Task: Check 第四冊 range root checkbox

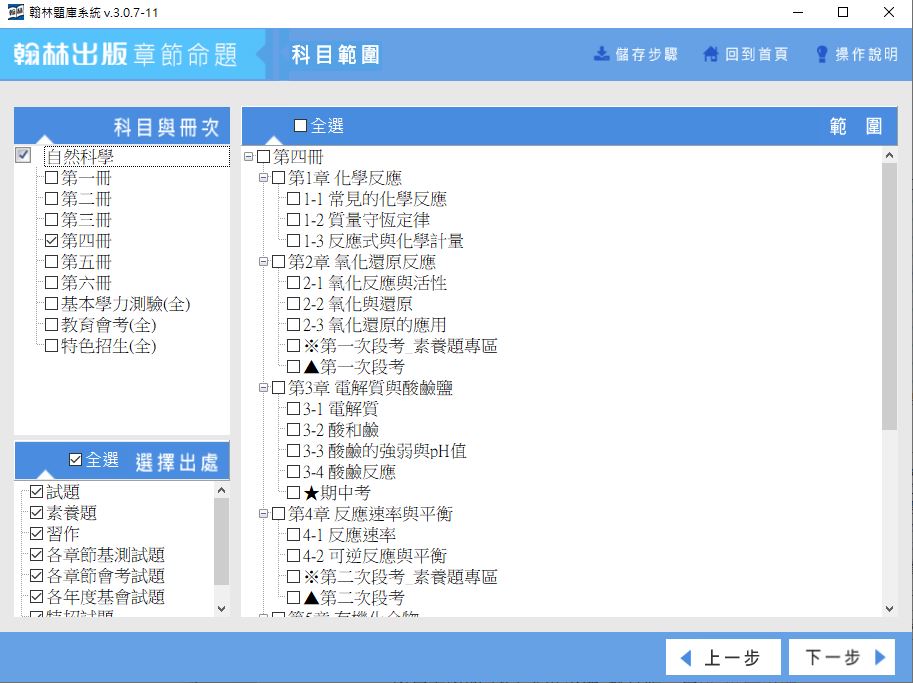Action: tap(264, 156)
